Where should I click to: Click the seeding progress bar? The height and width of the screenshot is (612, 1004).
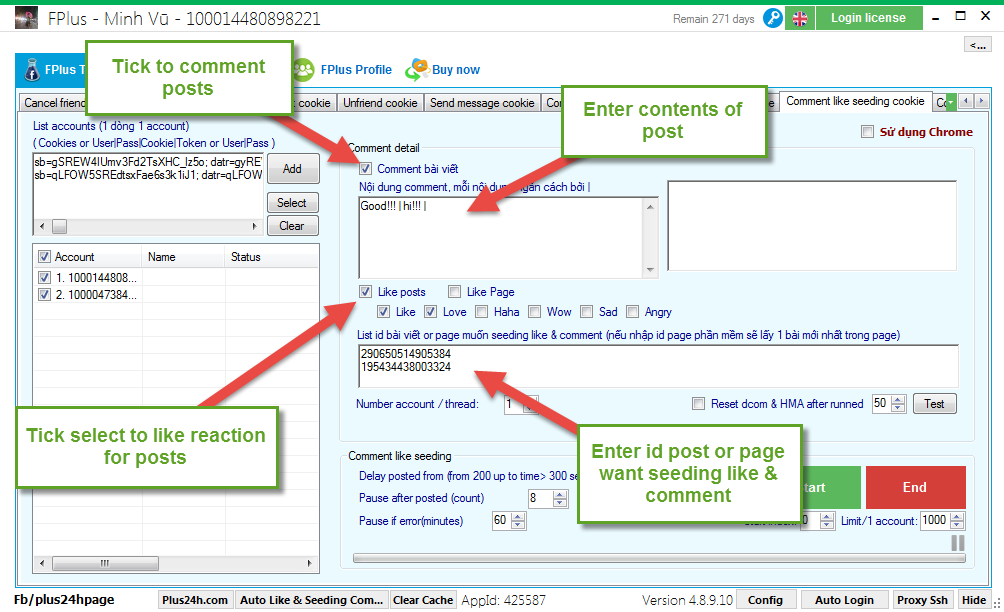click(x=659, y=558)
